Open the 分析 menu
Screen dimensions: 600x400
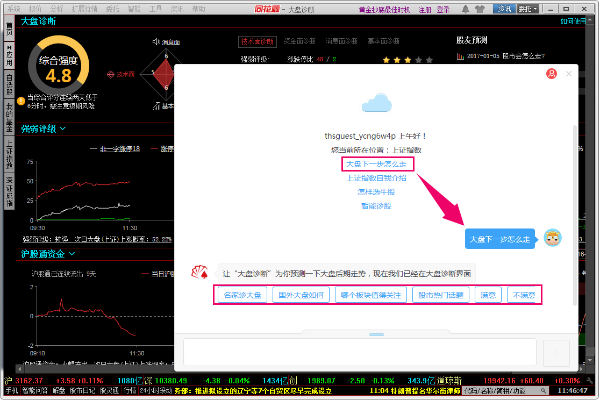click(x=57, y=9)
